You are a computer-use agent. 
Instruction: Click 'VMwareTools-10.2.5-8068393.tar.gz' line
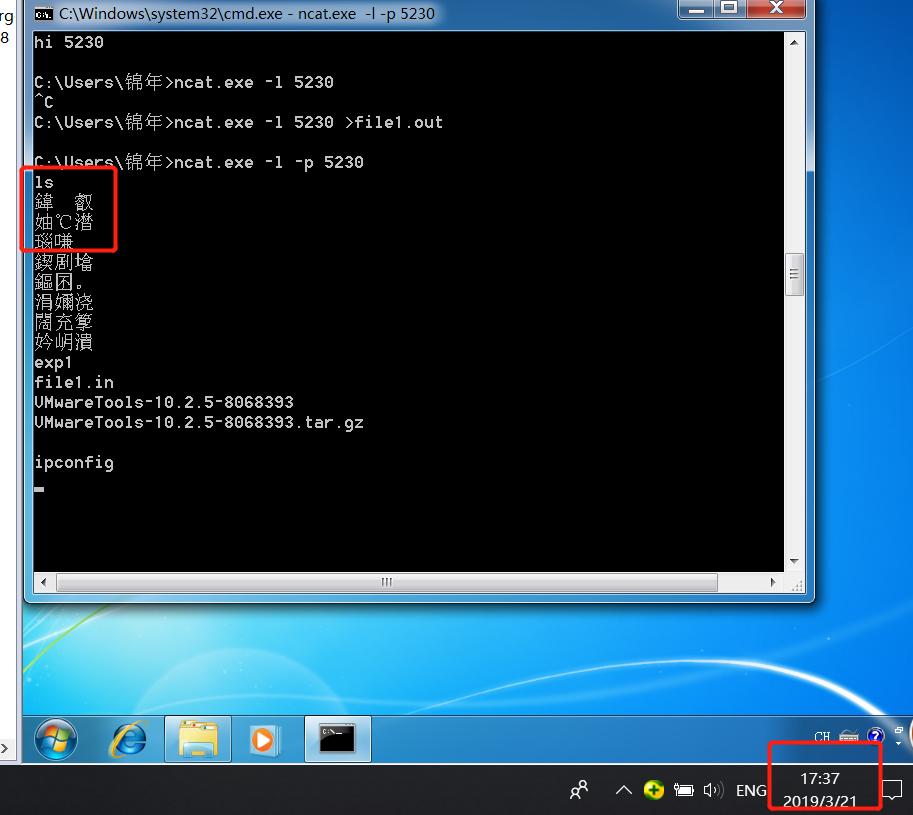(x=199, y=423)
